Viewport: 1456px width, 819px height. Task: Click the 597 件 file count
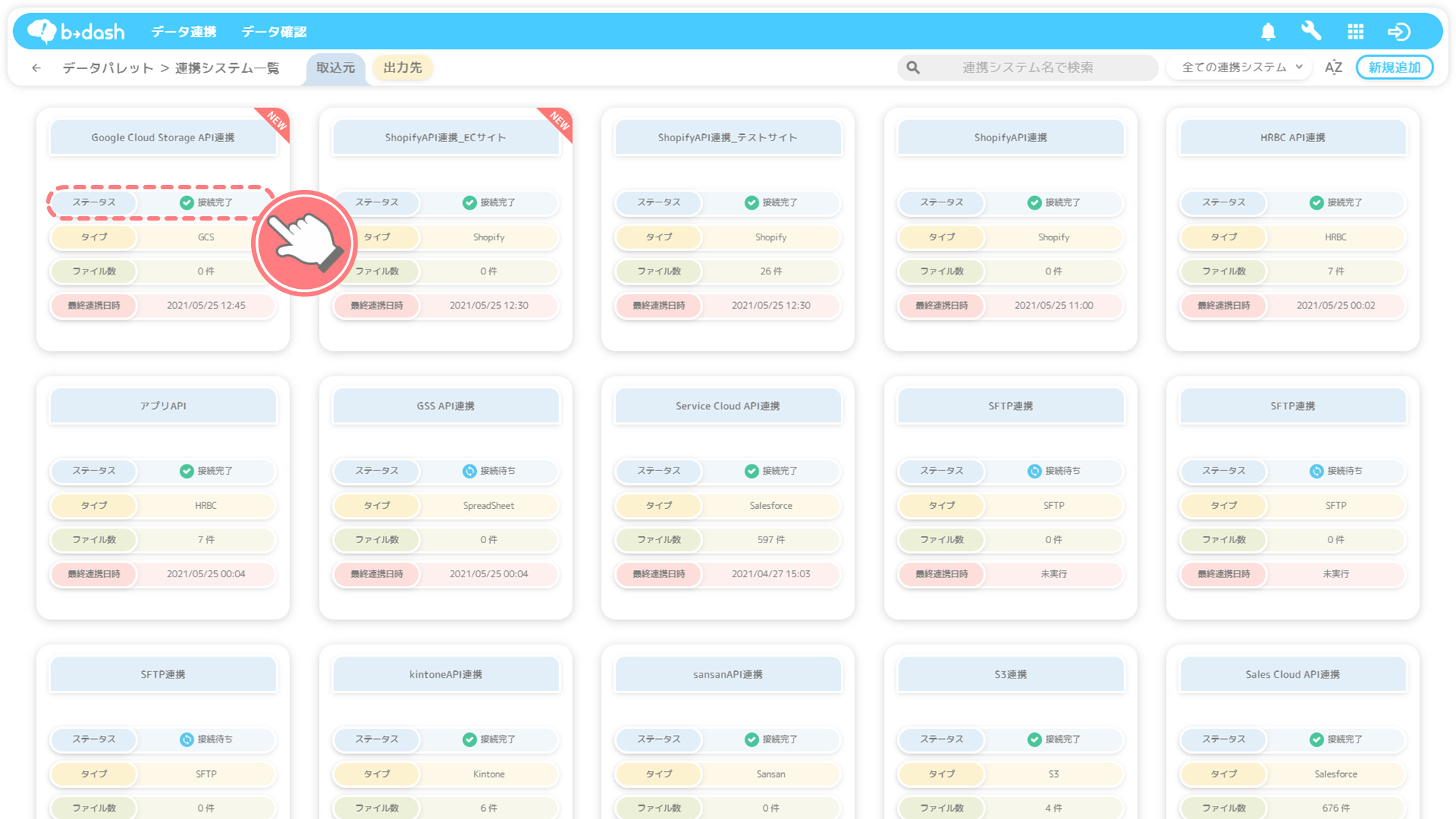click(771, 540)
